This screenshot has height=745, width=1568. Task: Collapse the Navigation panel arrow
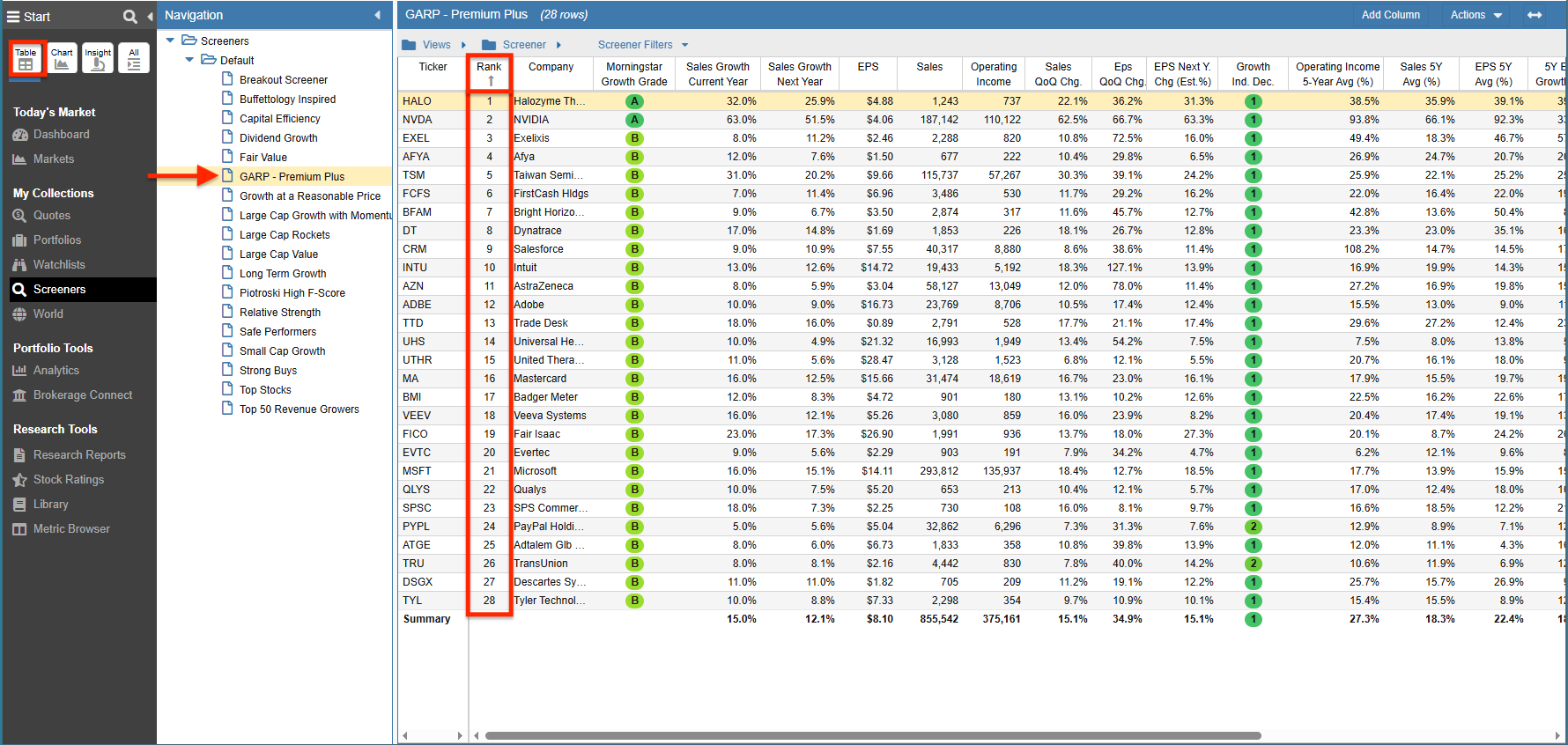click(377, 15)
